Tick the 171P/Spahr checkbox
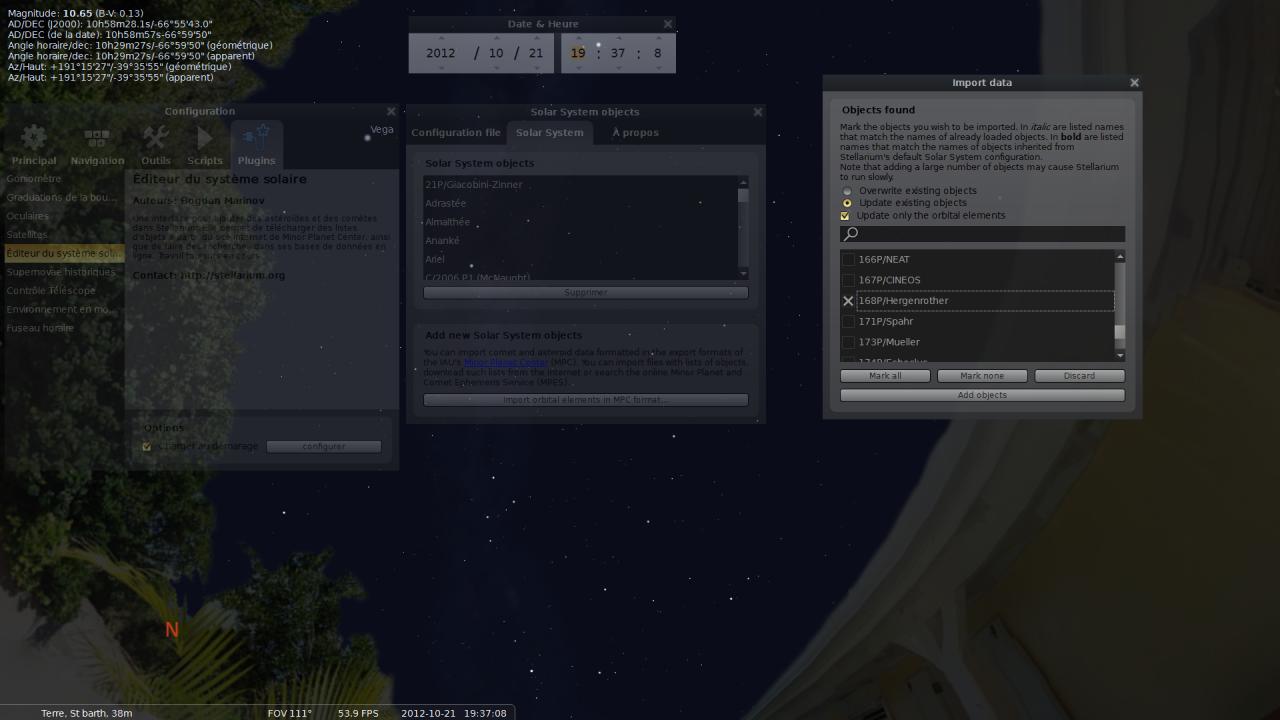Viewport: 1280px width, 720px height. (848, 322)
